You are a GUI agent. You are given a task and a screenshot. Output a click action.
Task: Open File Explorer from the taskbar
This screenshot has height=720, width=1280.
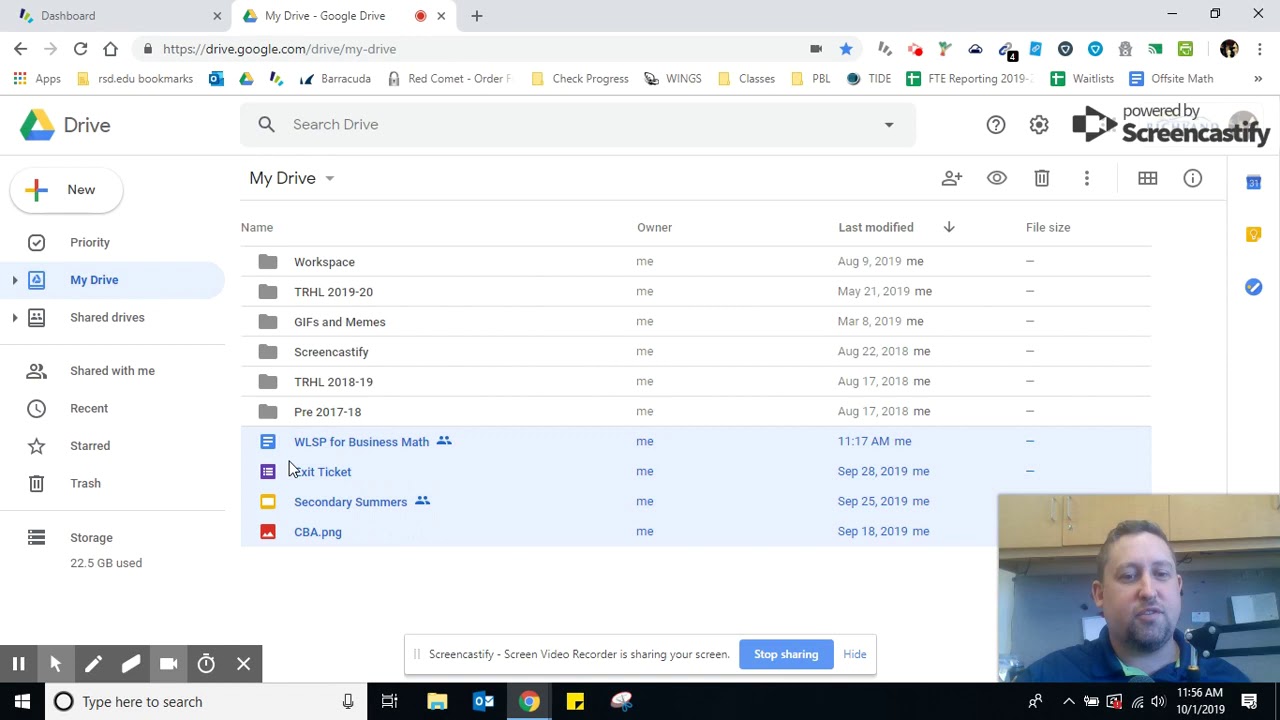tap(437, 702)
